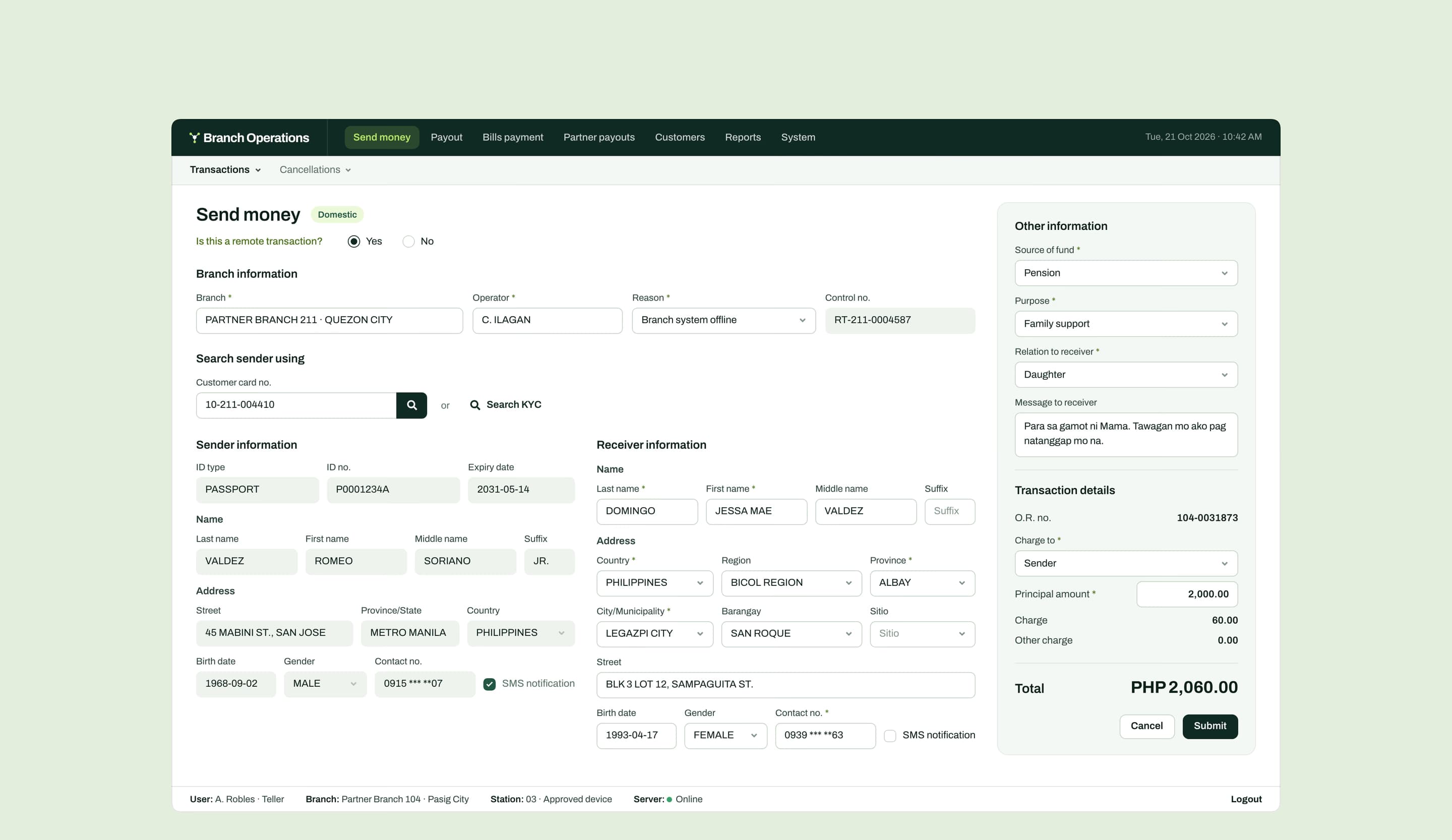Click the customer card search magnifier button
This screenshot has width=1452, height=840.
pos(411,405)
